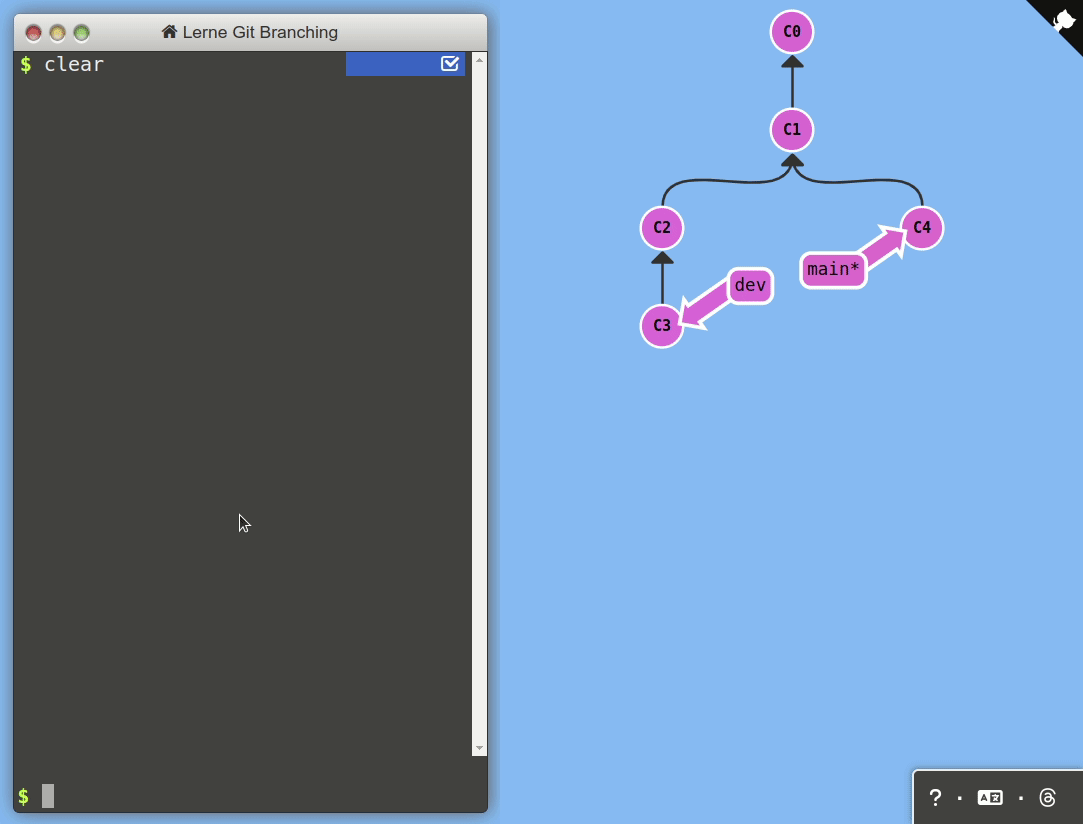The height and width of the screenshot is (824, 1083).
Task: Click the red close window button
Action: (x=34, y=33)
